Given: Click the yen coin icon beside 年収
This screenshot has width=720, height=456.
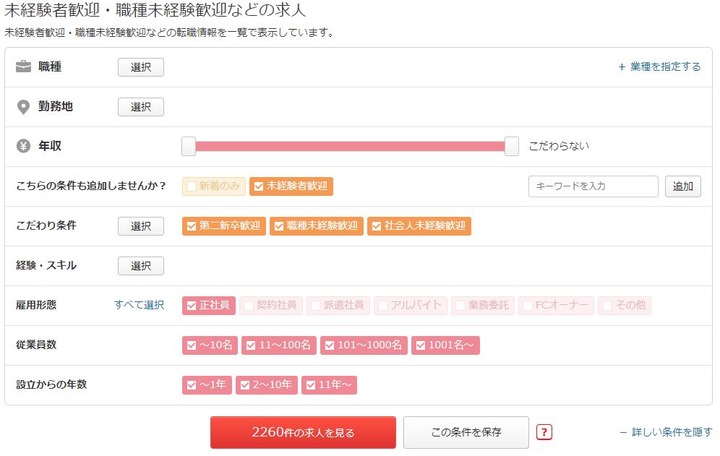Looking at the screenshot, I should (23, 146).
